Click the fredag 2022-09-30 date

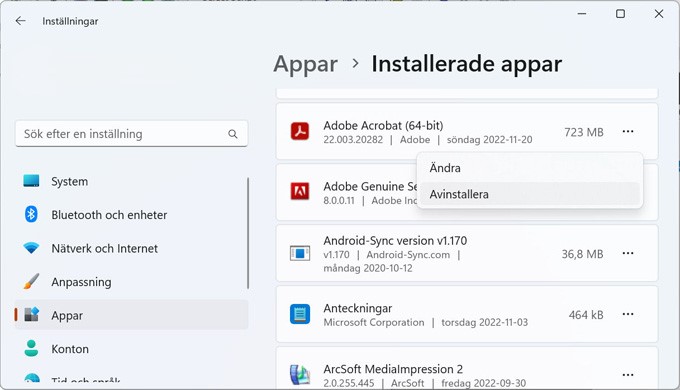tap(484, 383)
